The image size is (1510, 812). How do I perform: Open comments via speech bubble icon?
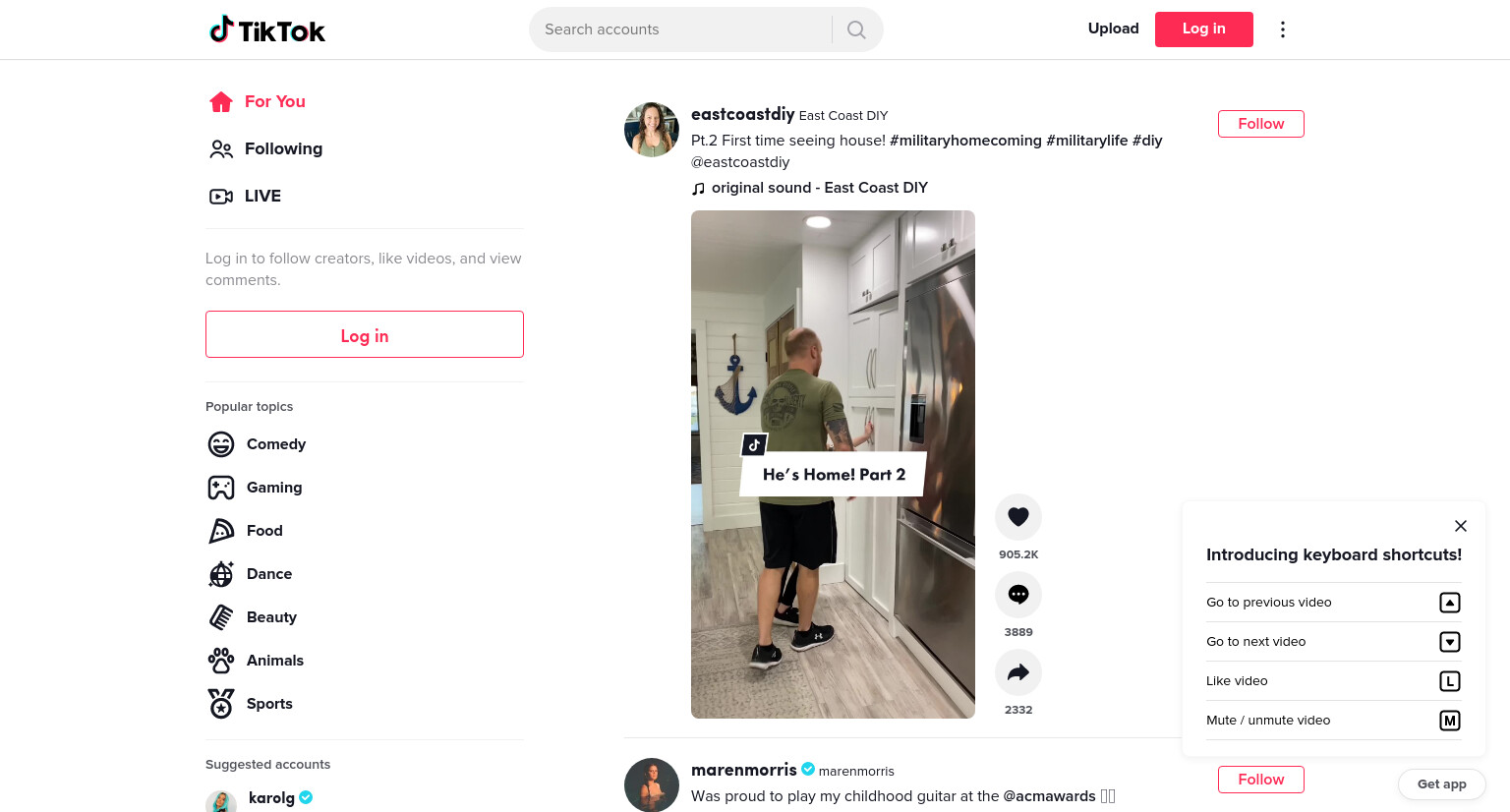pyautogui.click(x=1018, y=595)
